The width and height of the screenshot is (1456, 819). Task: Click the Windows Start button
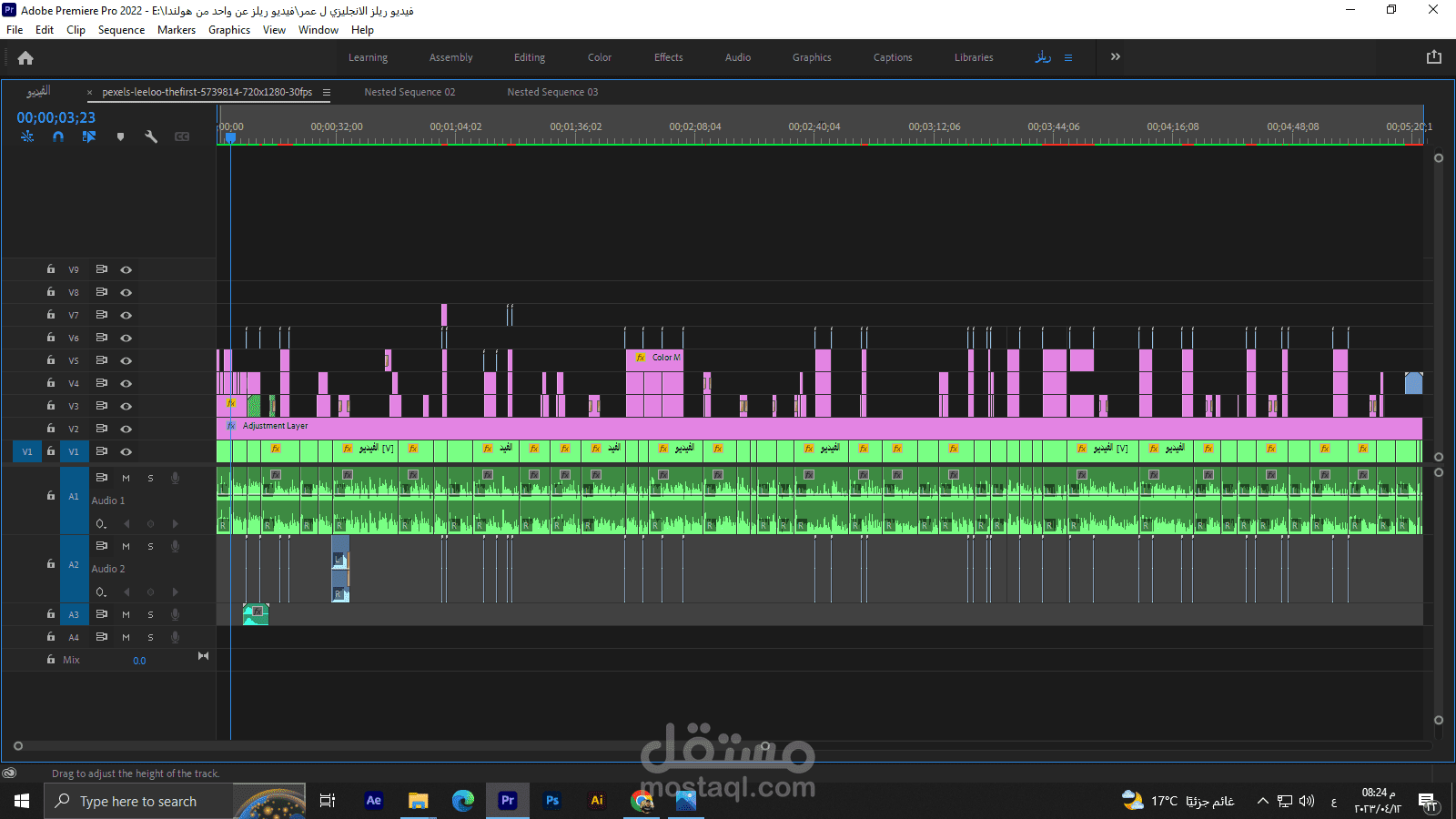click(x=22, y=801)
